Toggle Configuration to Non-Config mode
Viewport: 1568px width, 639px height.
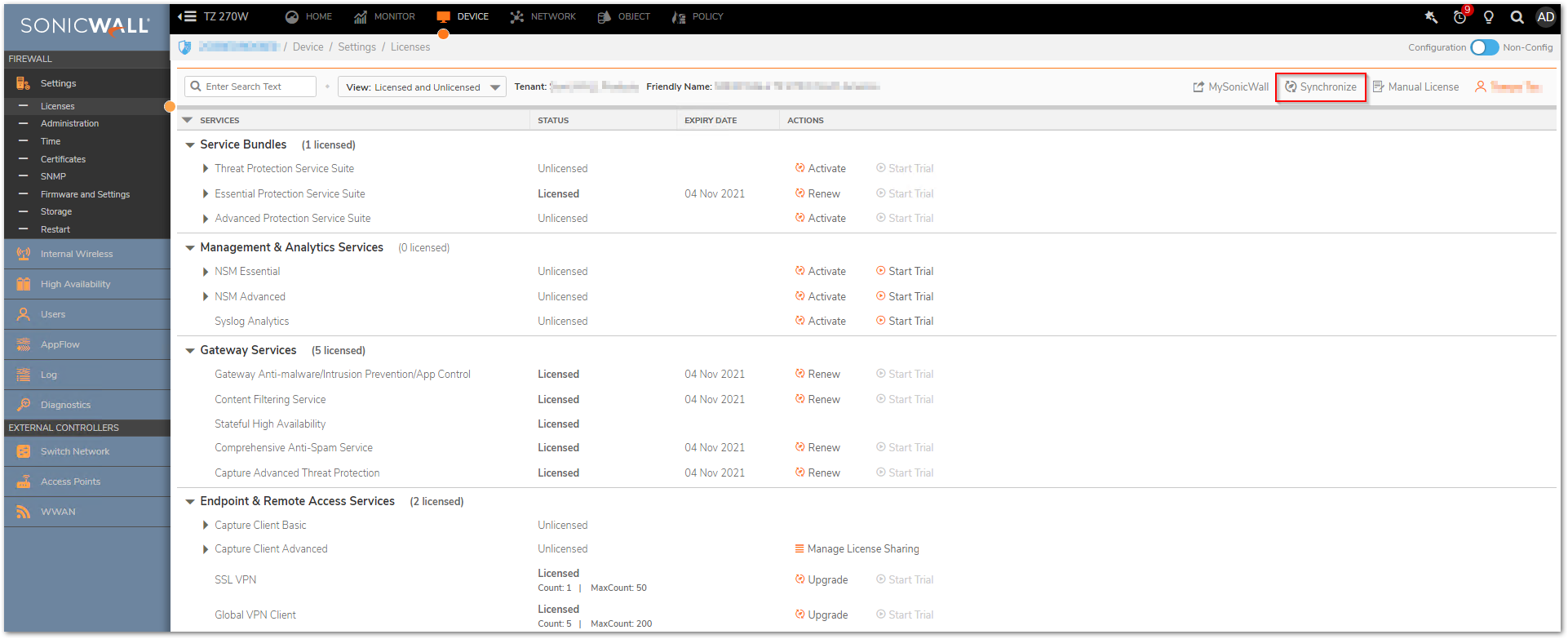coord(1484,47)
